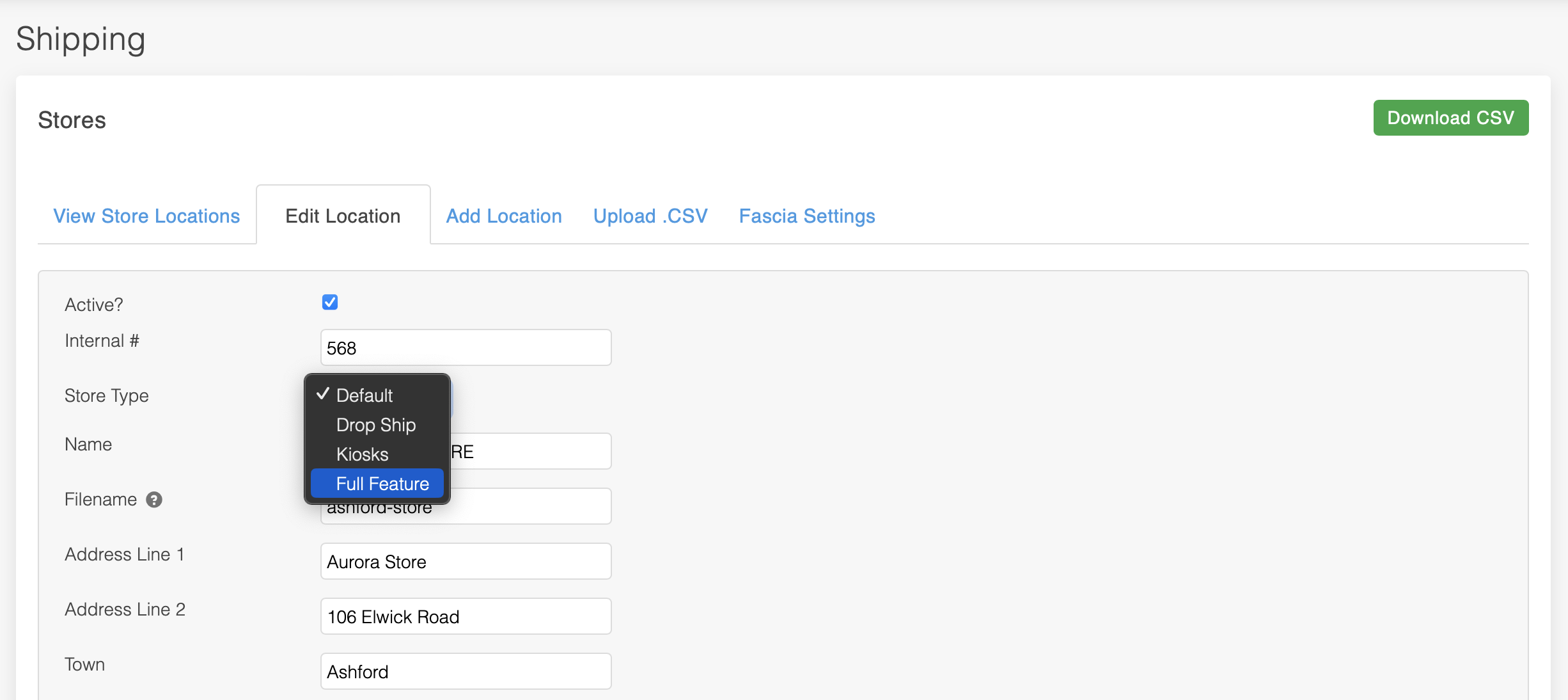Viewport: 1568px width, 700px height.
Task: Click the Internal # field with 568
Action: point(466,348)
